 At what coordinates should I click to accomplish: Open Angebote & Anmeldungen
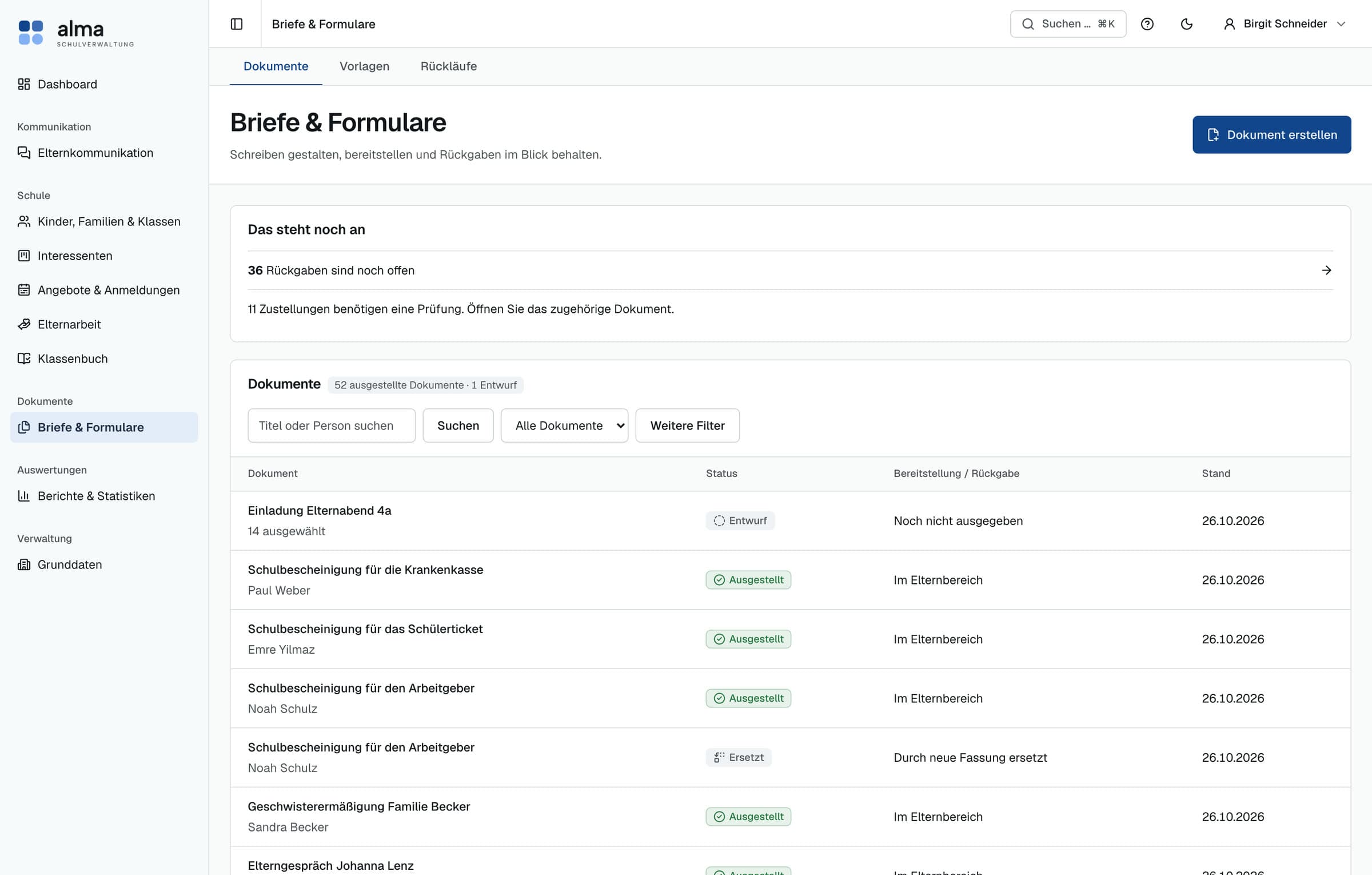point(104,290)
